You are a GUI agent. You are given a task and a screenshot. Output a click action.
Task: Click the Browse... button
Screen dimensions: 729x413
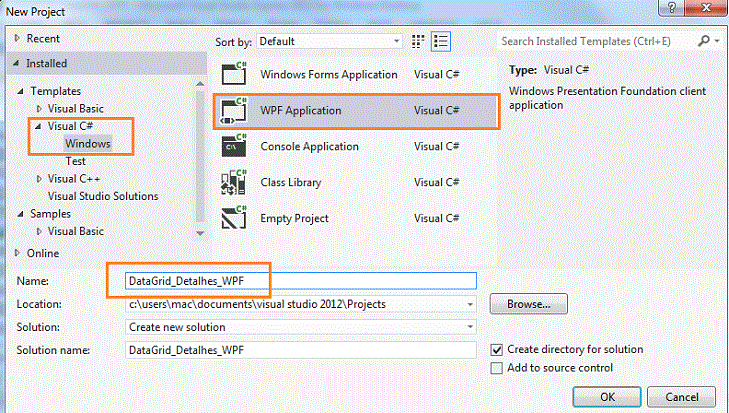tap(529, 304)
